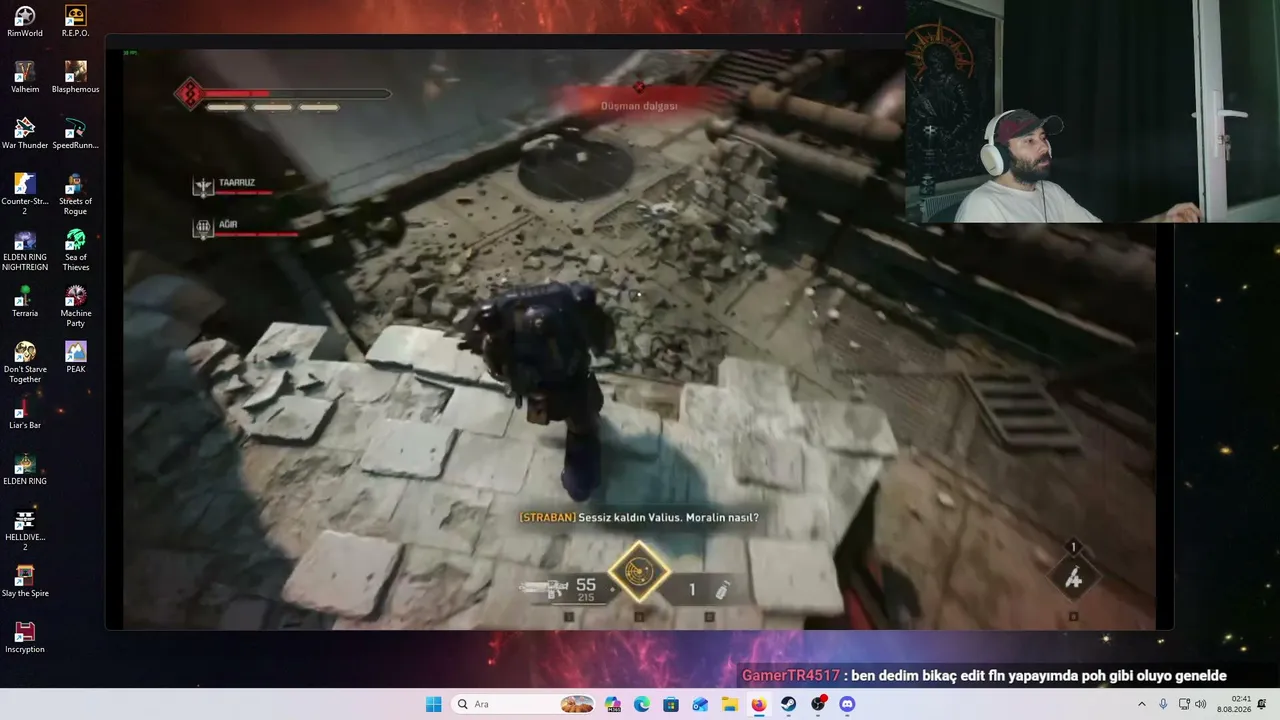Open the volume control in the system tray

[1201, 704]
